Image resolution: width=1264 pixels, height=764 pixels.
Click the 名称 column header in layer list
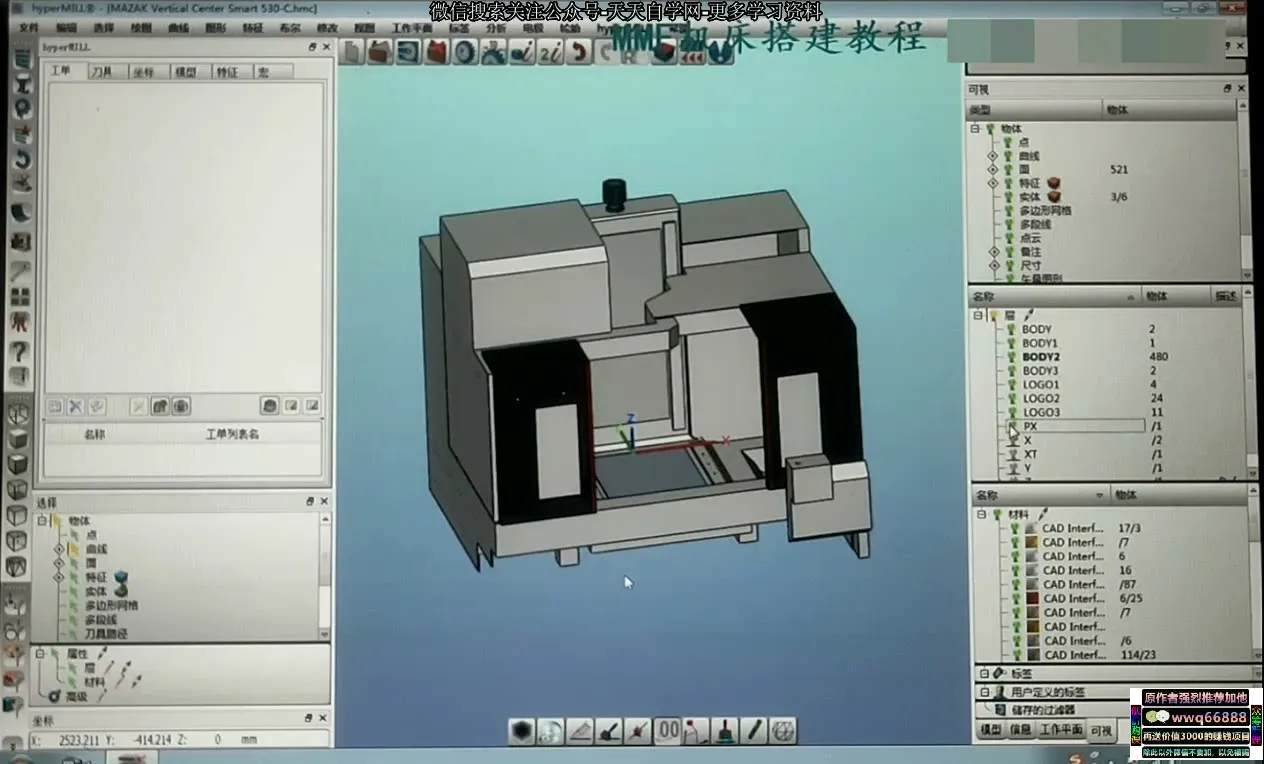click(984, 296)
